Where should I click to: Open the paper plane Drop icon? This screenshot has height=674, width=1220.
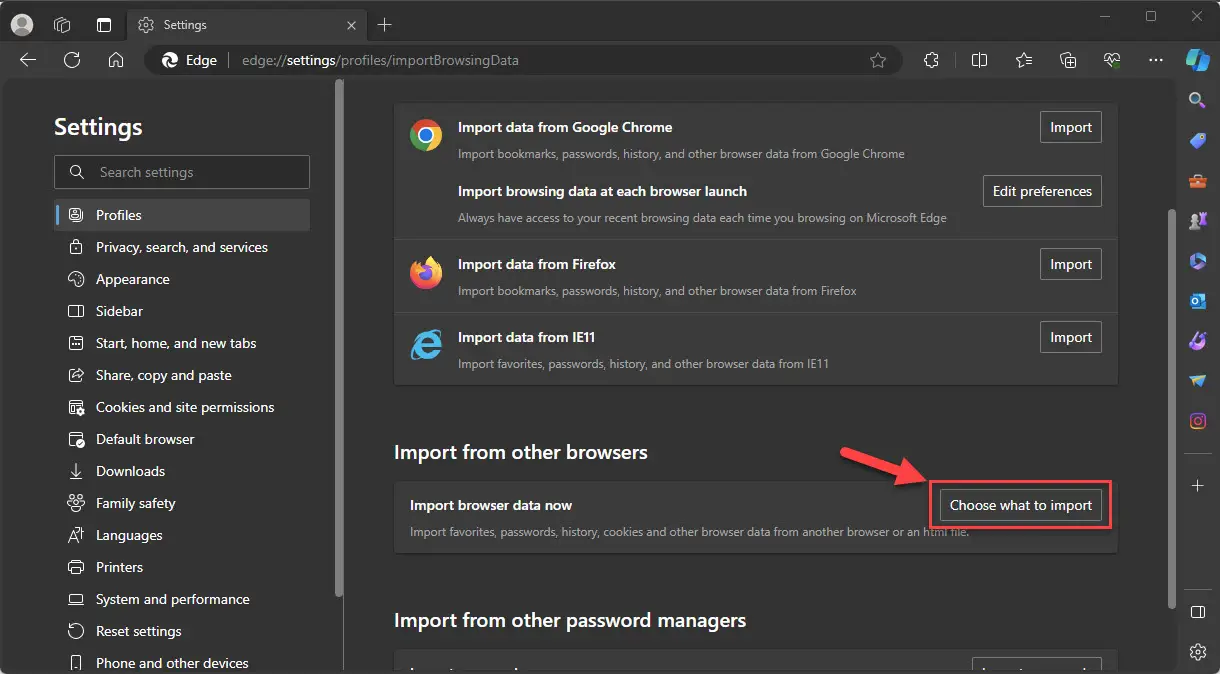pyautogui.click(x=1197, y=381)
